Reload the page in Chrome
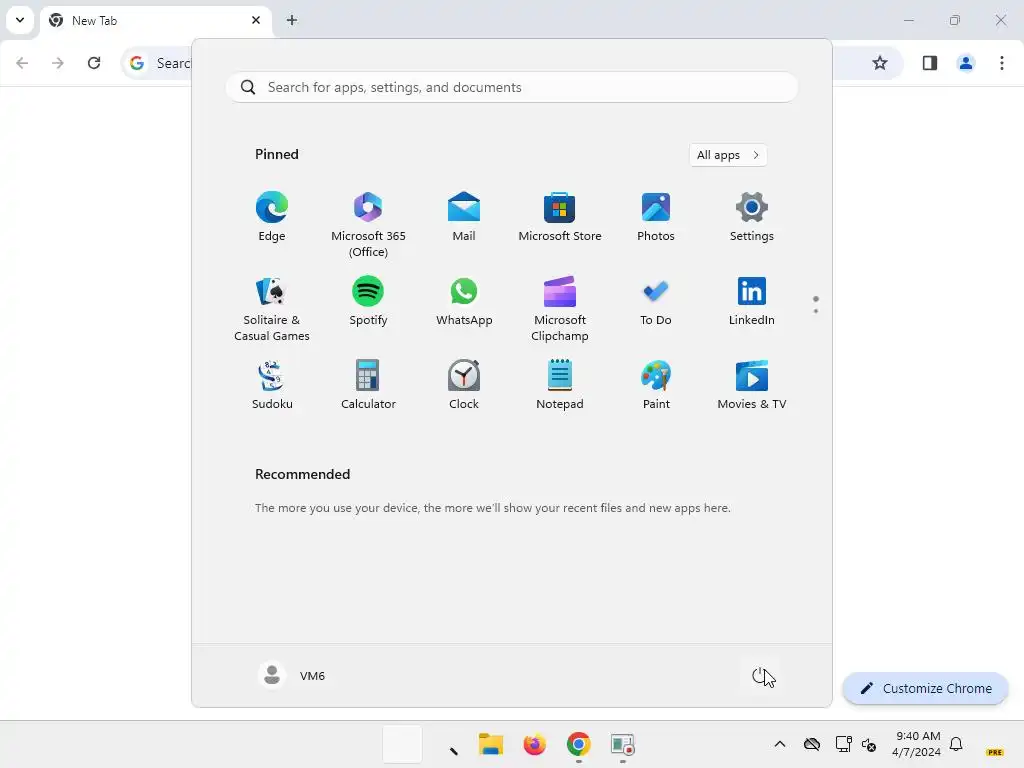This screenshot has height=768, width=1024. point(94,63)
